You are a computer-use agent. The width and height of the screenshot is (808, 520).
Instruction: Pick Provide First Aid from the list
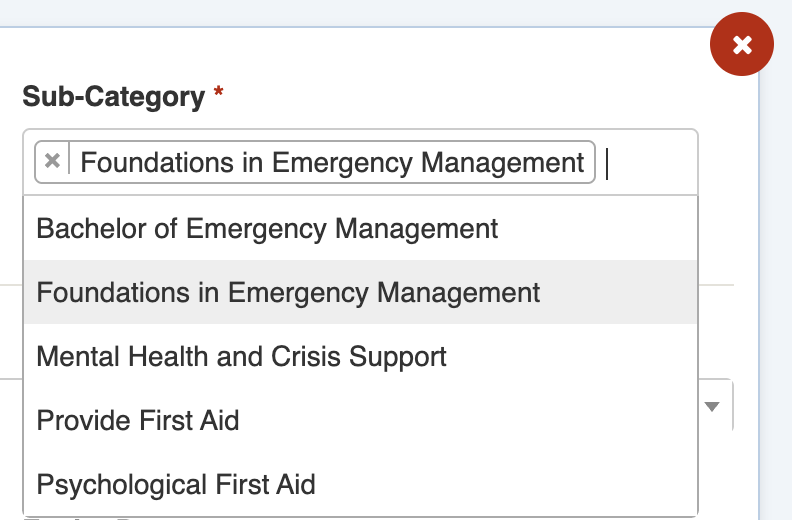(x=138, y=420)
